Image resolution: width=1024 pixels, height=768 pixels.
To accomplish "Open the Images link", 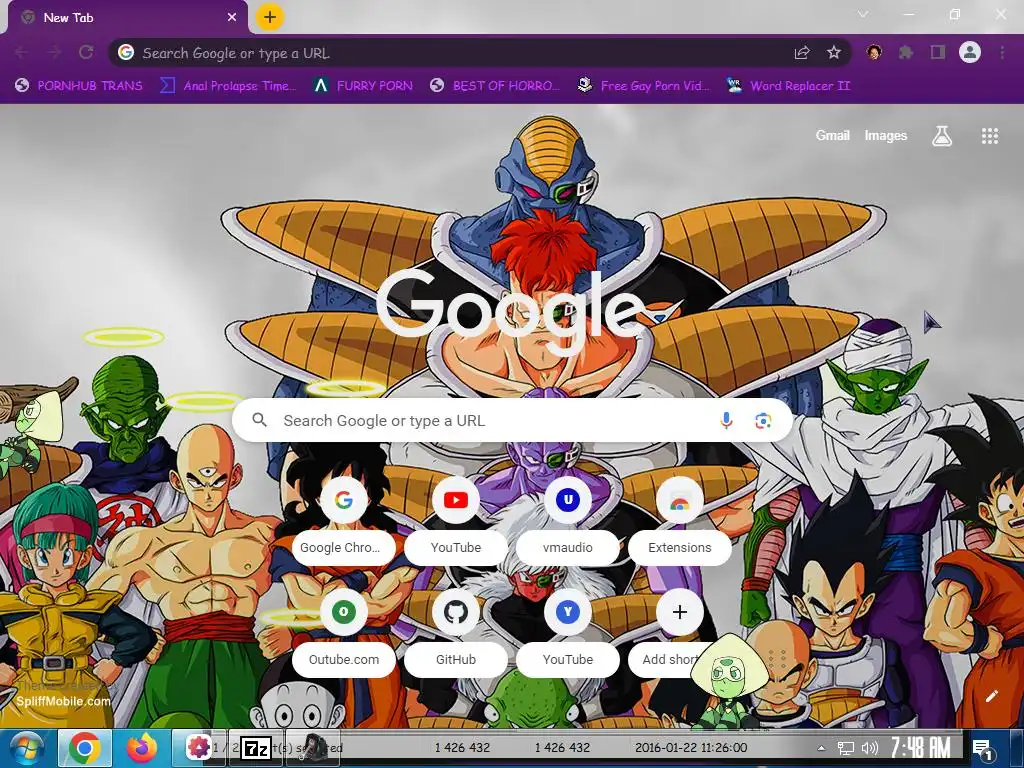I will pyautogui.click(x=886, y=135).
